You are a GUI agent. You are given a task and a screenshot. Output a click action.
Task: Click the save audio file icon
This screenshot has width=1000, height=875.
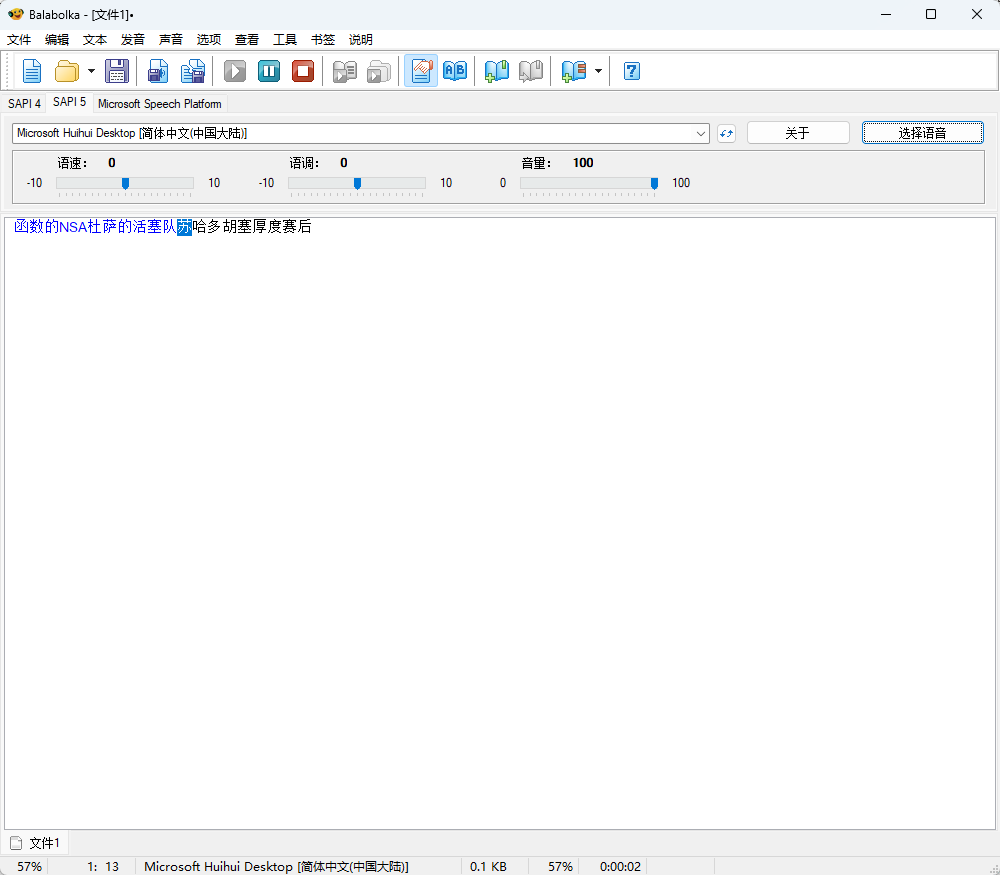[158, 71]
